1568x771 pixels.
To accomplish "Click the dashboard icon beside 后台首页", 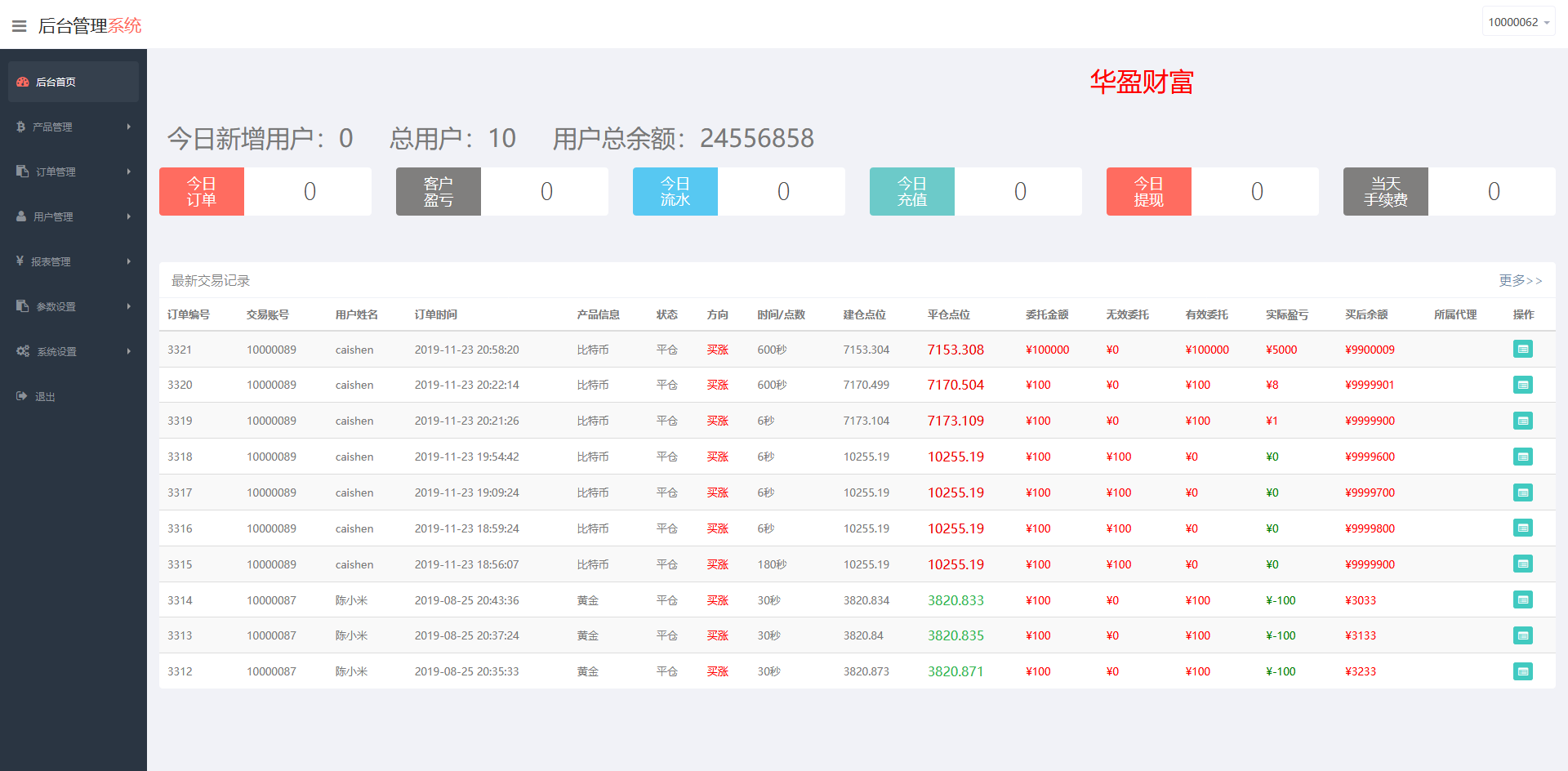I will click(23, 82).
